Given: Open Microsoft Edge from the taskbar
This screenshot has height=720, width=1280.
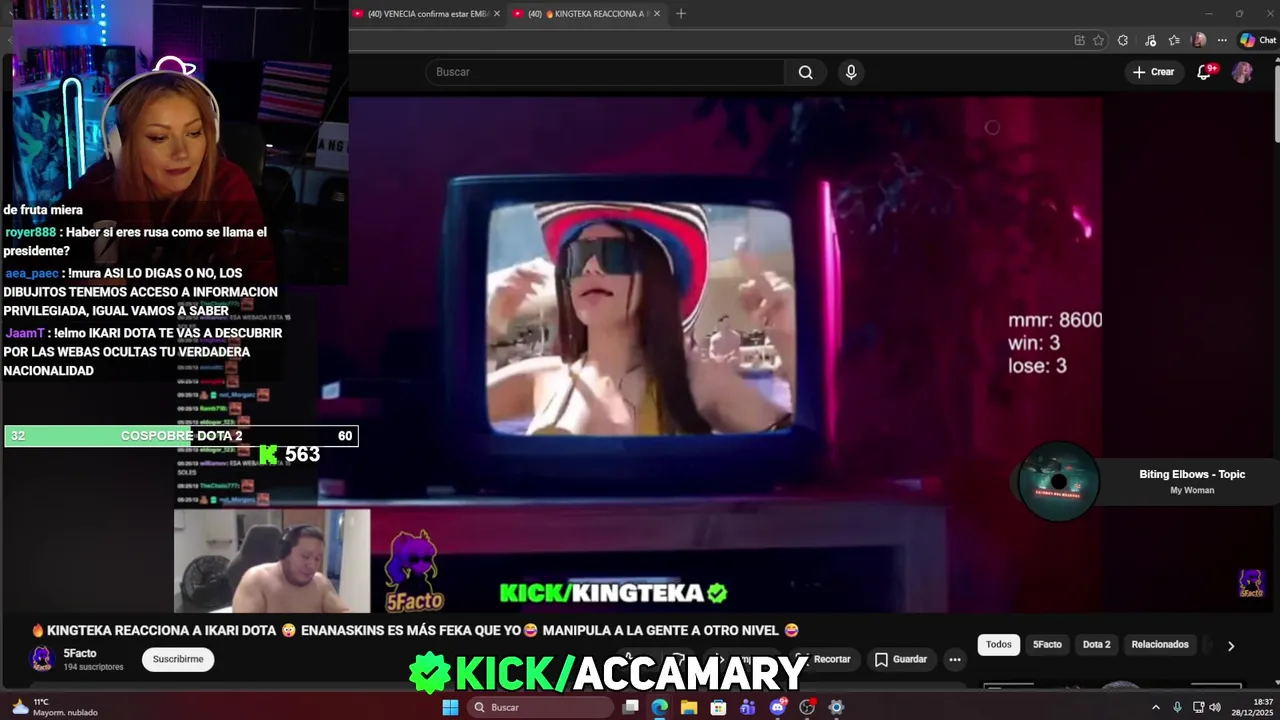Looking at the screenshot, I should pos(660,707).
